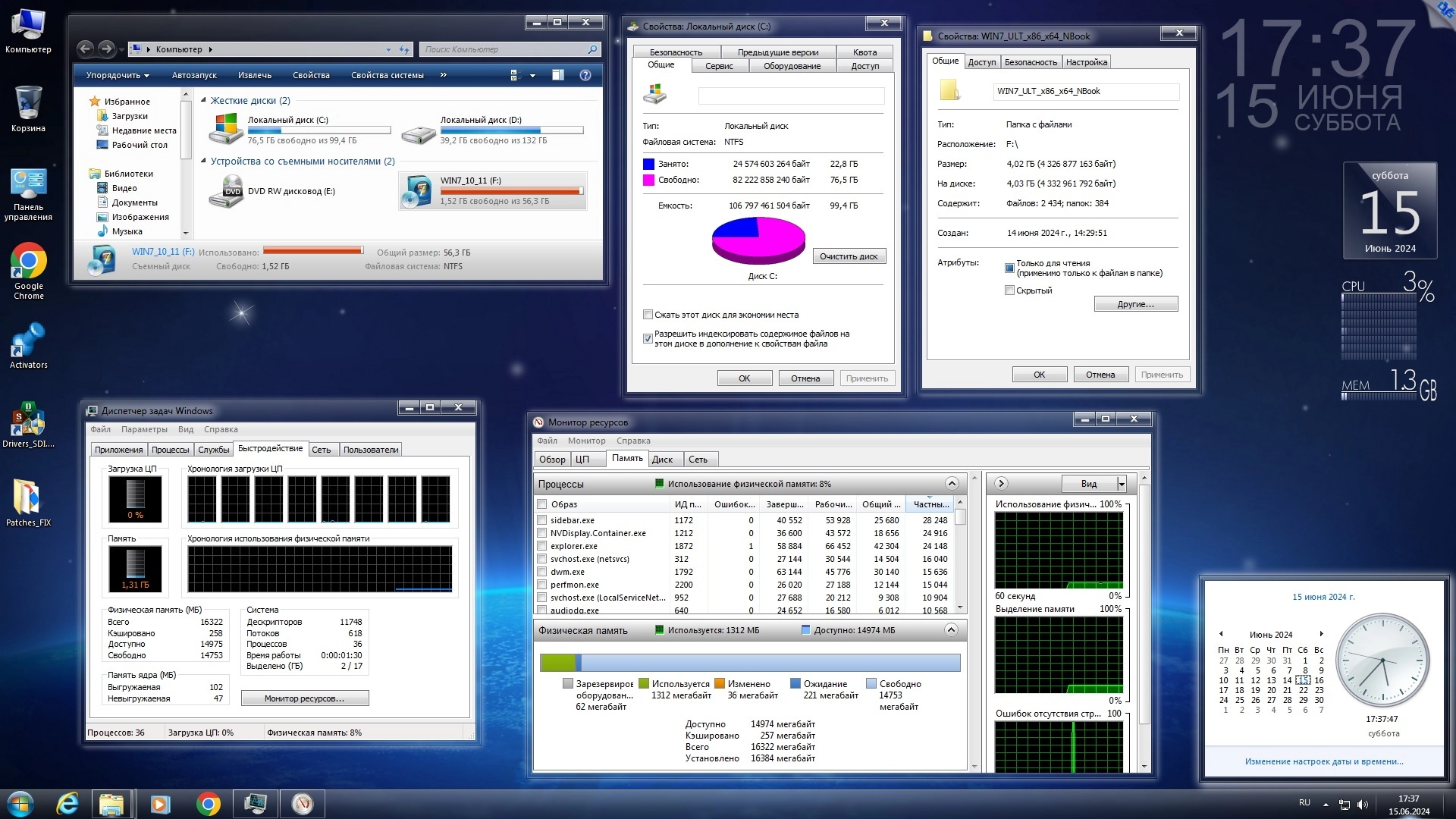Click the volume speaker tray icon

(x=1363, y=805)
